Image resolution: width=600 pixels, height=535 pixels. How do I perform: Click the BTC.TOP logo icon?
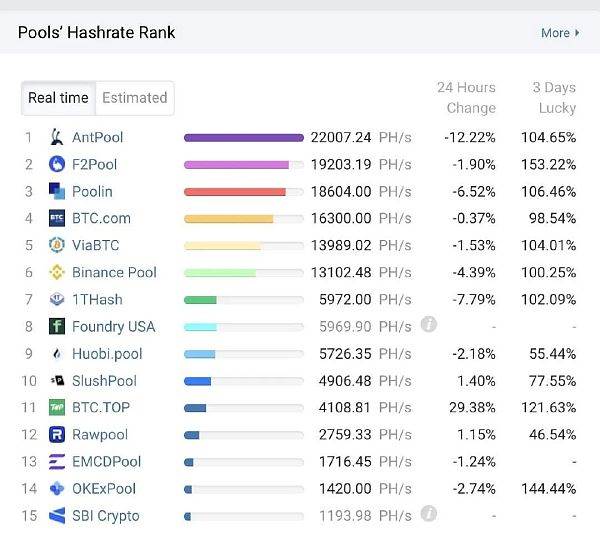tap(57, 407)
